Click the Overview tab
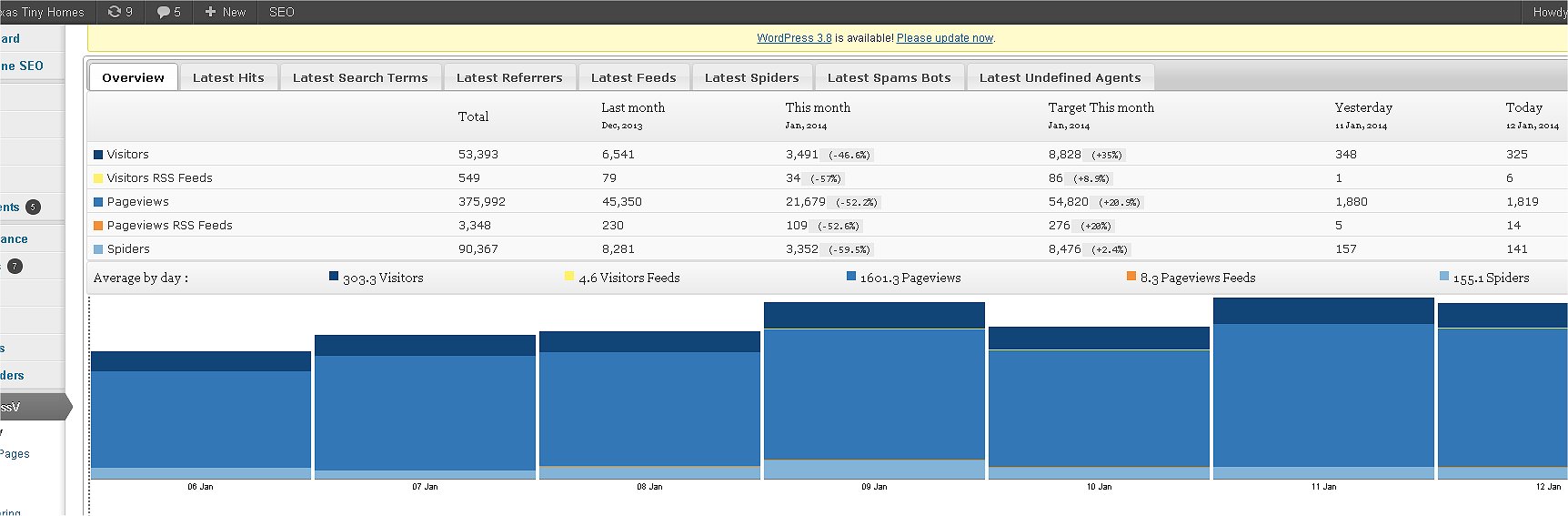 (x=133, y=77)
